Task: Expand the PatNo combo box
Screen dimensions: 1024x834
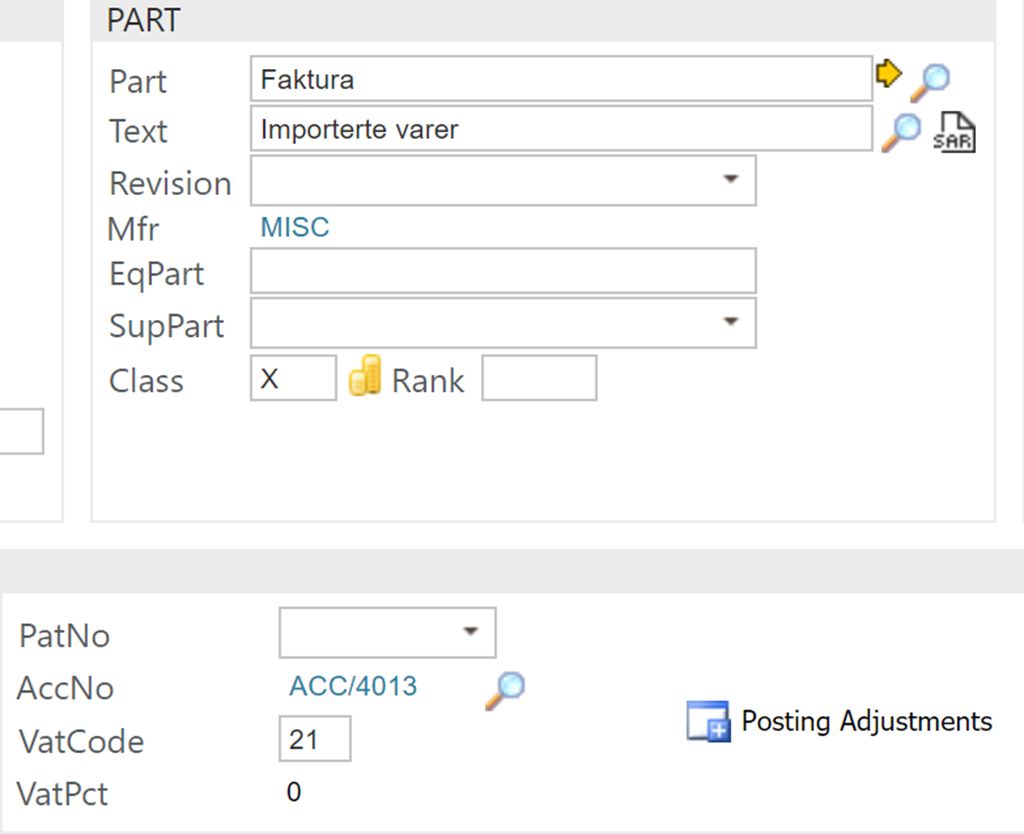Action: [470, 632]
